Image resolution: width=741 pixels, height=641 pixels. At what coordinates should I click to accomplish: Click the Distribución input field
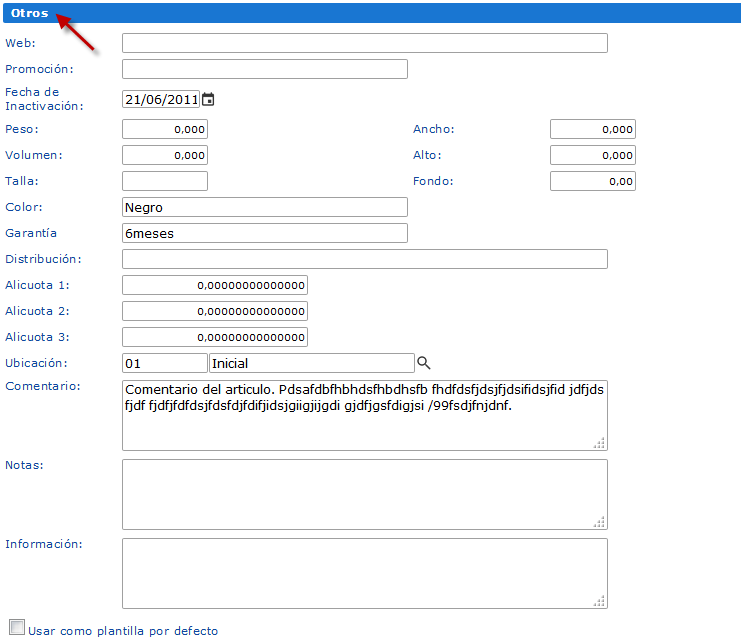pos(365,259)
